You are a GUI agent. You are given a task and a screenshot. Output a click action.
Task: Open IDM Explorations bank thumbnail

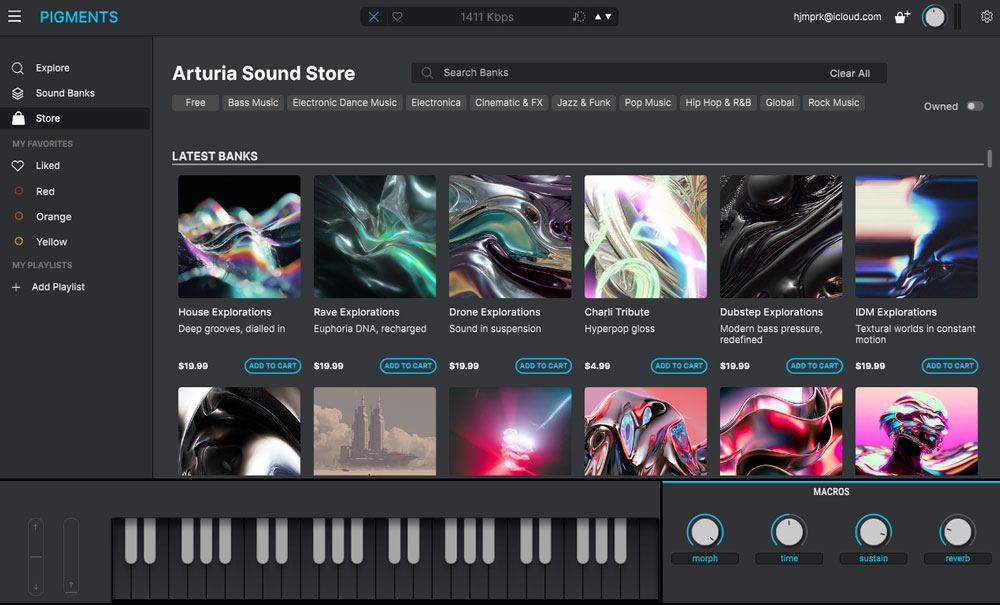pyautogui.click(x=916, y=237)
